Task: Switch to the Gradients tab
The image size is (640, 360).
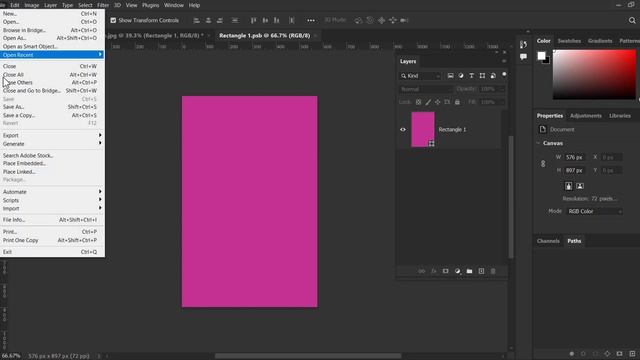Action: pos(600,41)
